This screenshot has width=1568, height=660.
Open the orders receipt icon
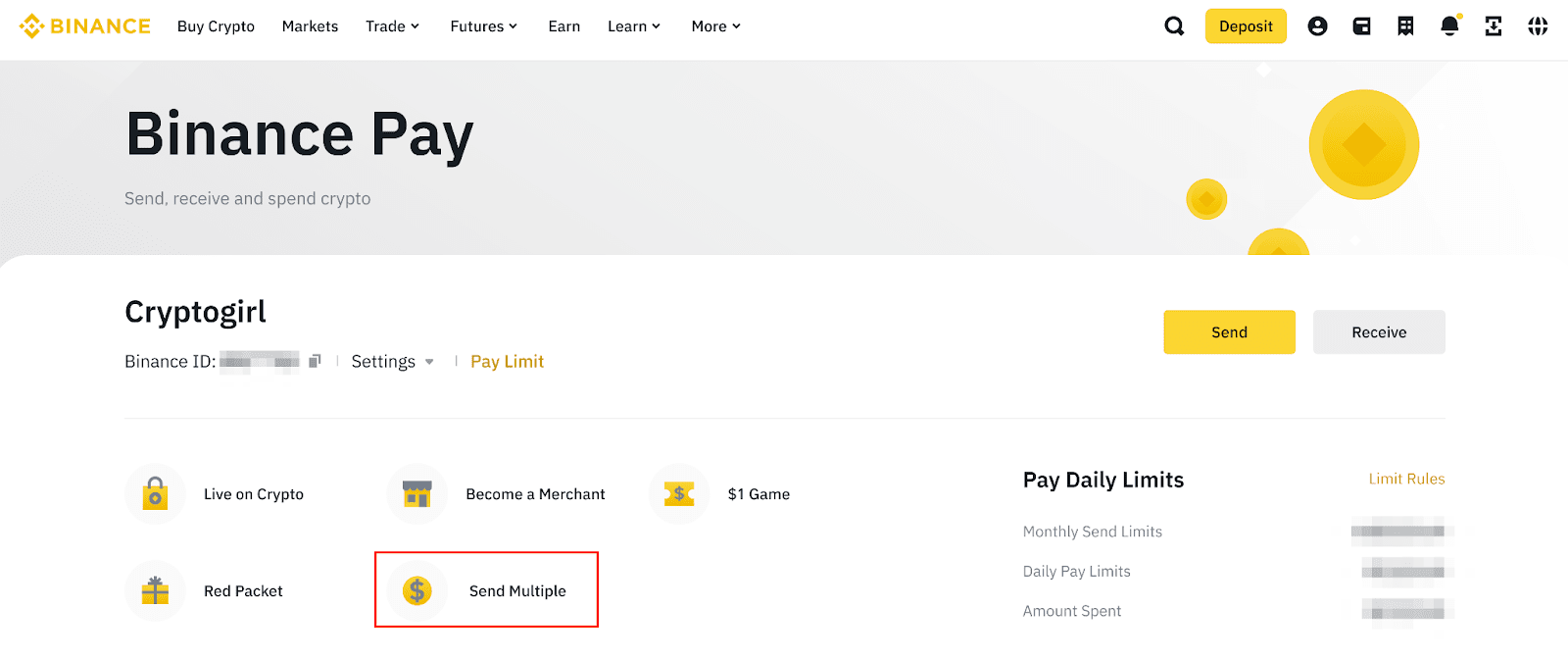[1405, 26]
